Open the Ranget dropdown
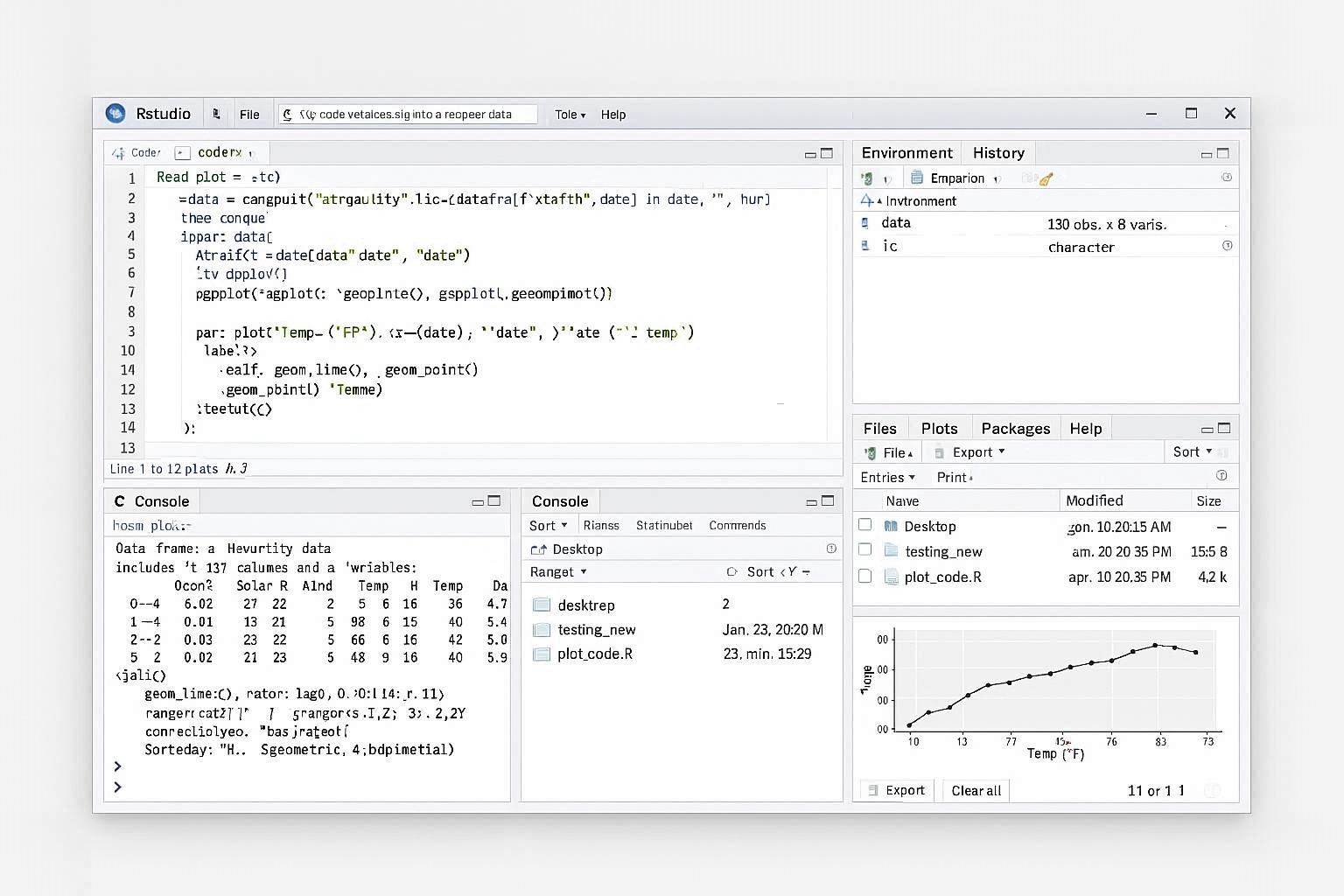This screenshot has height=896, width=1344. pos(558,572)
